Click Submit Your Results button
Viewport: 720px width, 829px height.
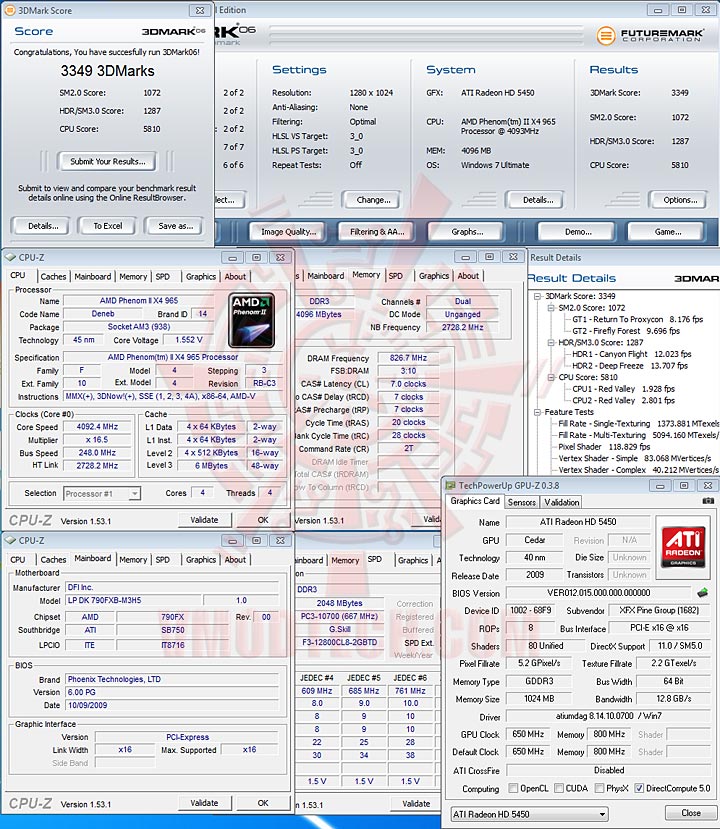[107, 162]
